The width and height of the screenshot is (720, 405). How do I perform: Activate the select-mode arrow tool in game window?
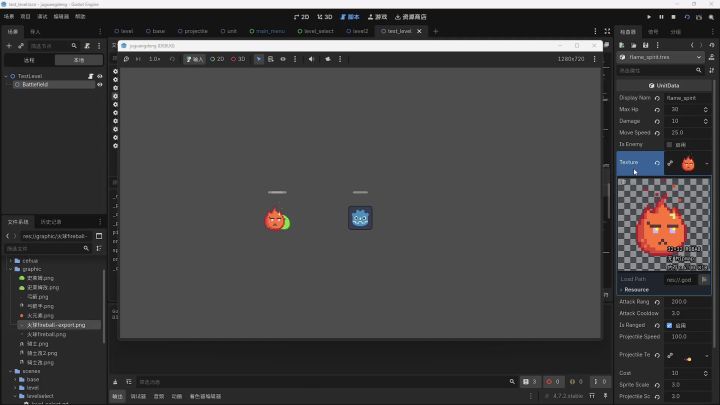pos(259,59)
